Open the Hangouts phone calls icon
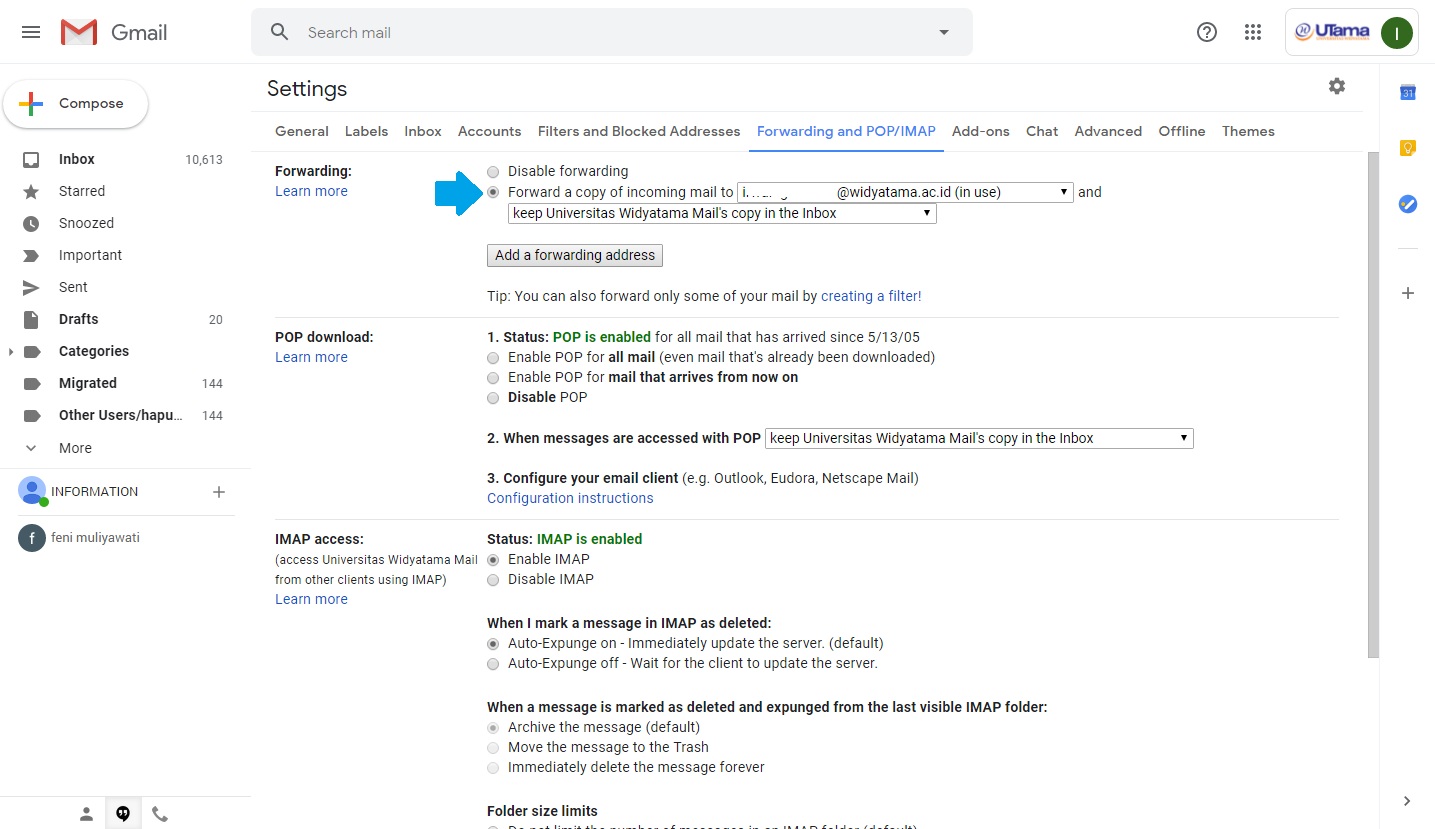Viewport: 1435px width, 829px height. pyautogui.click(x=160, y=814)
